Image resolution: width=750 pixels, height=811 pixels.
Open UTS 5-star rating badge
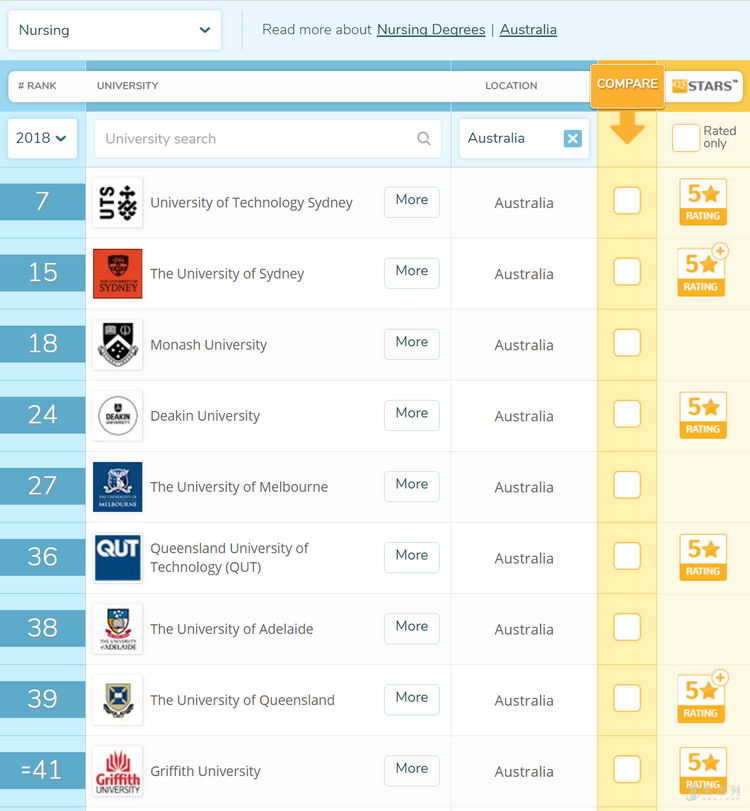[703, 202]
